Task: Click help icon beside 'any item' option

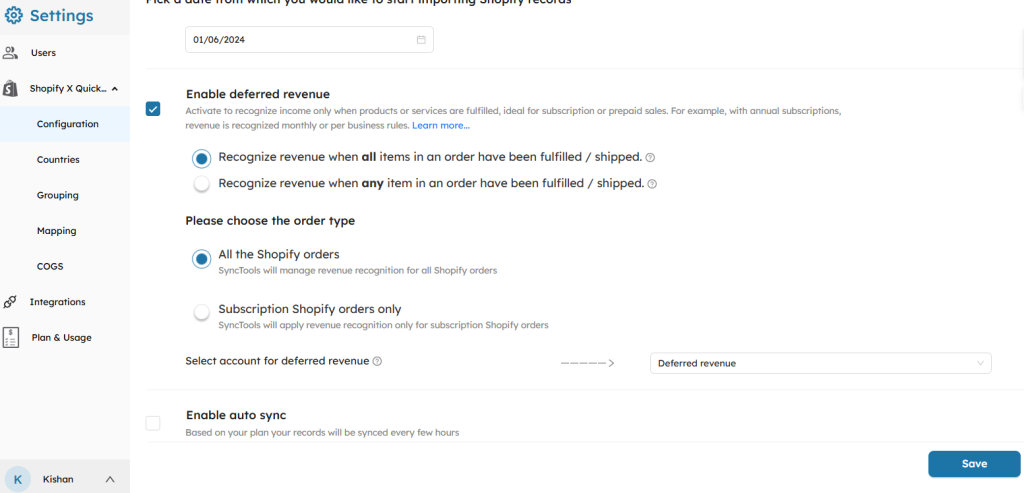Action: coord(652,184)
